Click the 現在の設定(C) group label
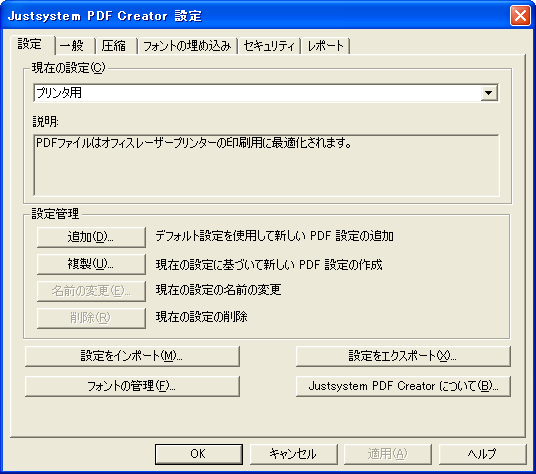 pyautogui.click(x=68, y=68)
